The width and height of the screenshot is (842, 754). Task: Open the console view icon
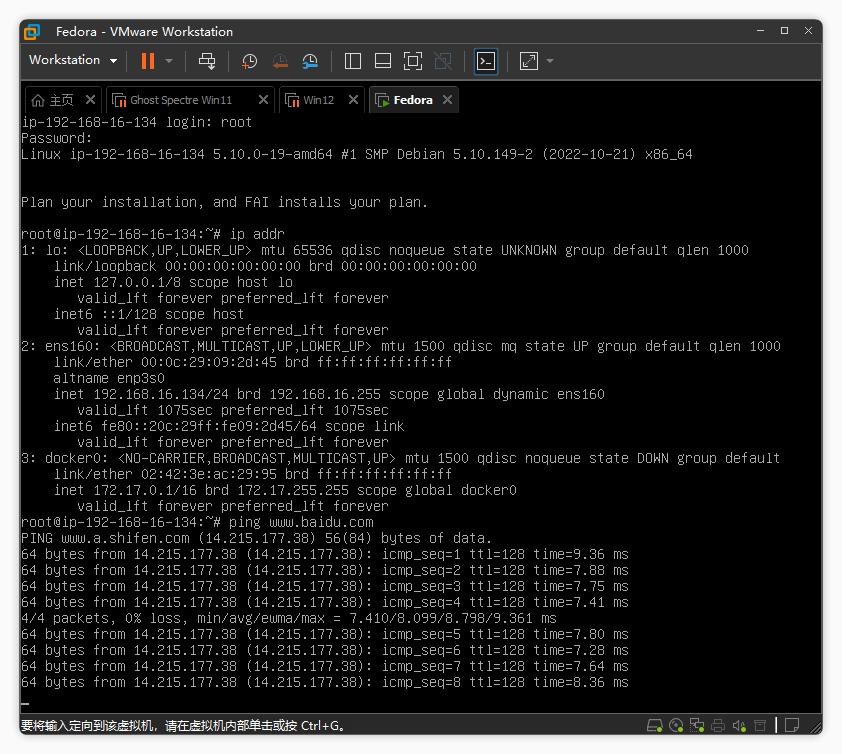(x=485, y=61)
